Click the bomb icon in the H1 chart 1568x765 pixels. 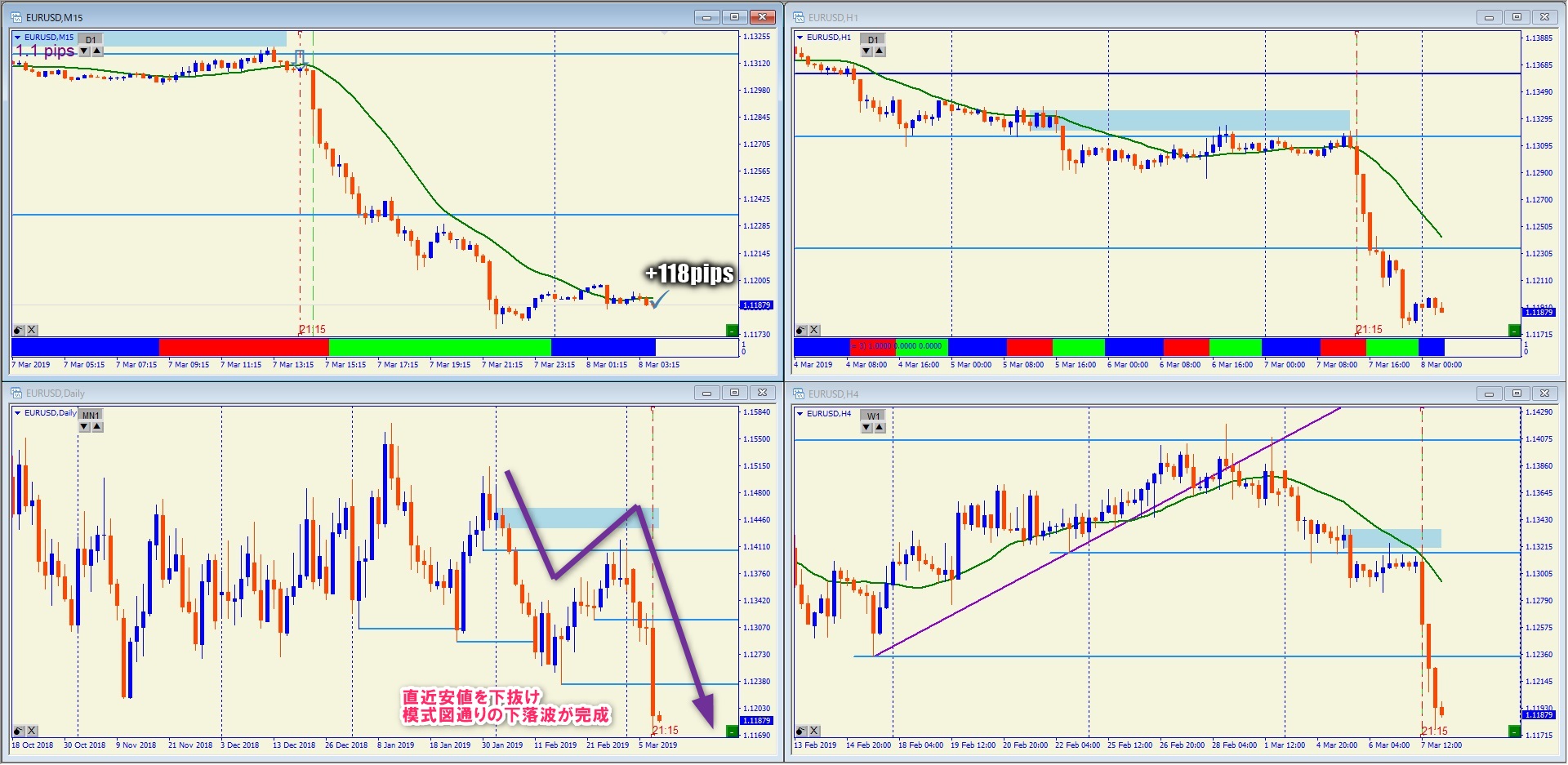click(x=801, y=330)
